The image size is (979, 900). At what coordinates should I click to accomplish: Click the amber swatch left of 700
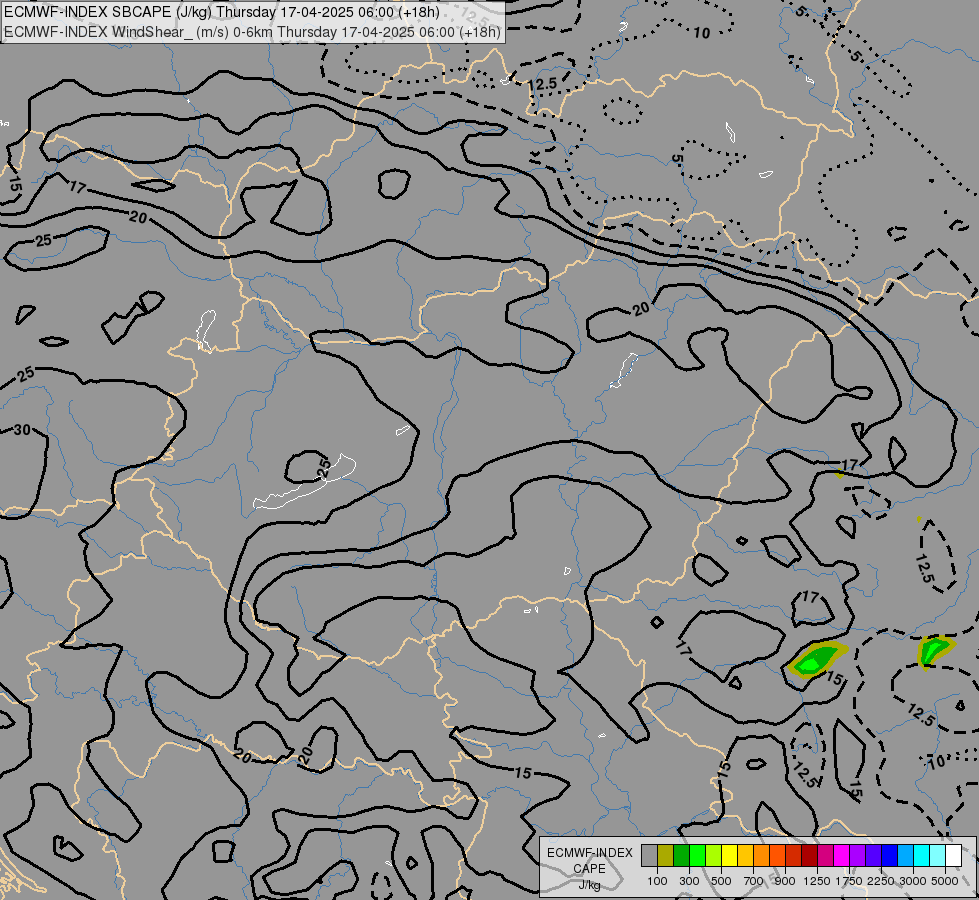pyautogui.click(x=745, y=855)
